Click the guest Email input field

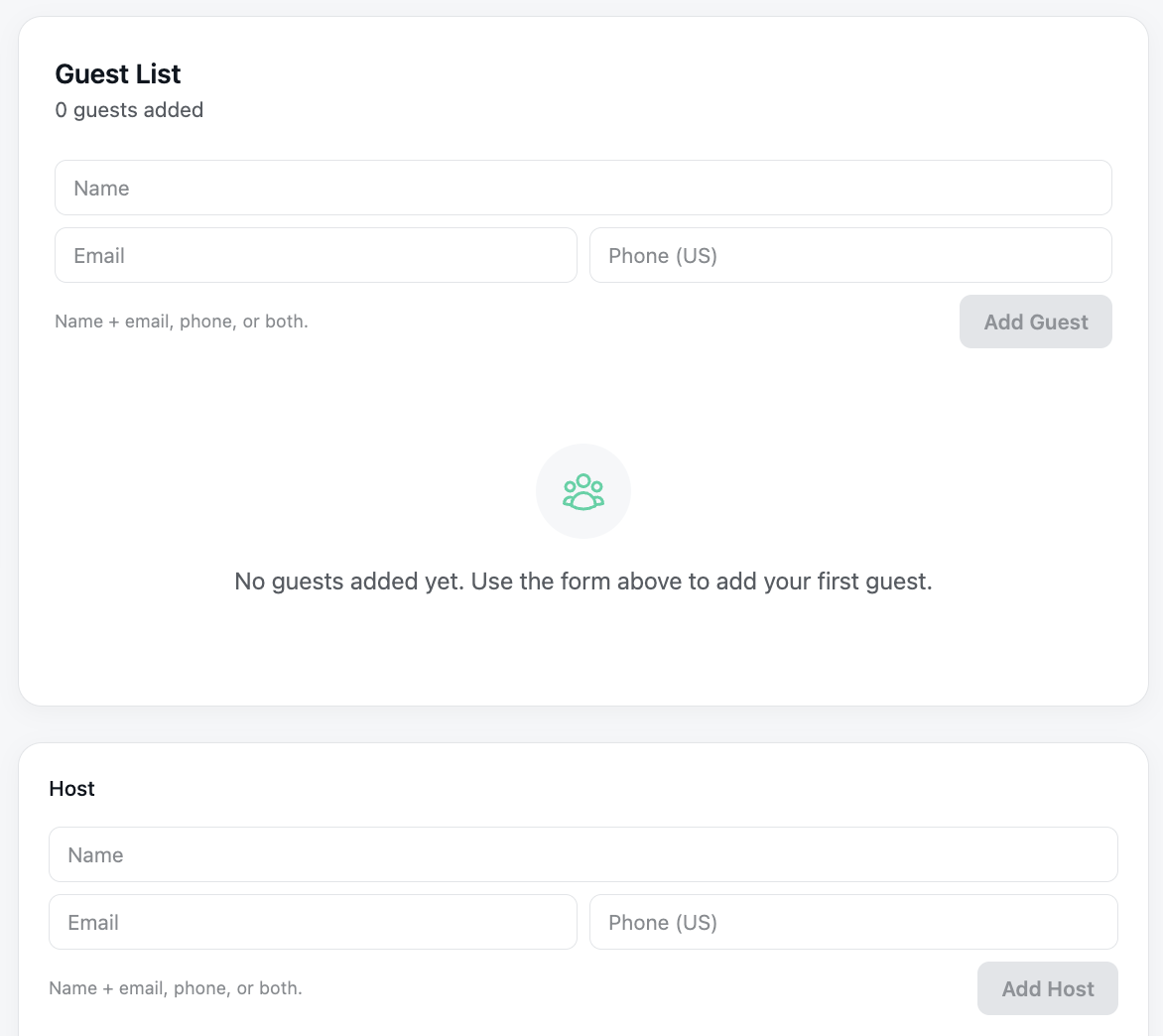click(316, 256)
